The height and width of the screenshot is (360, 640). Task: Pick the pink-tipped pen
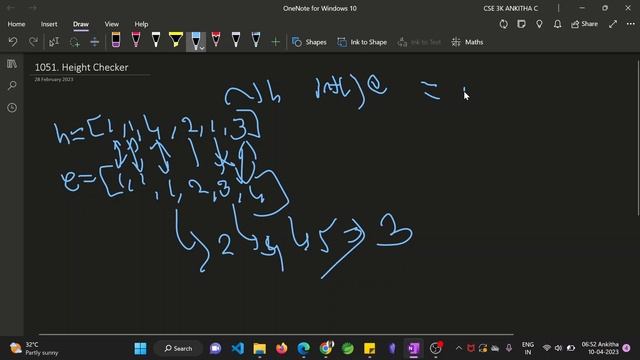[136, 40]
